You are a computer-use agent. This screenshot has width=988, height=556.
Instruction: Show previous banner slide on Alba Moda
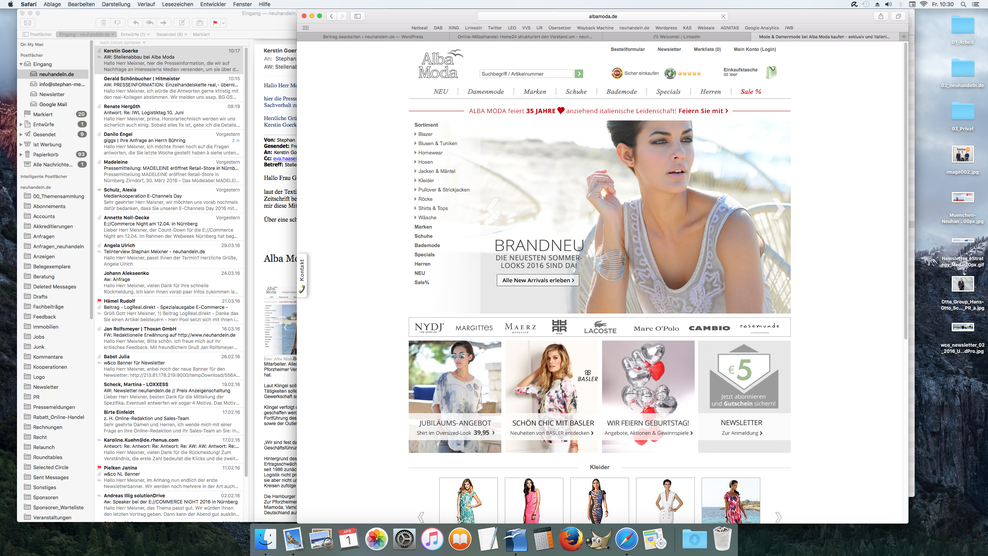(492, 209)
